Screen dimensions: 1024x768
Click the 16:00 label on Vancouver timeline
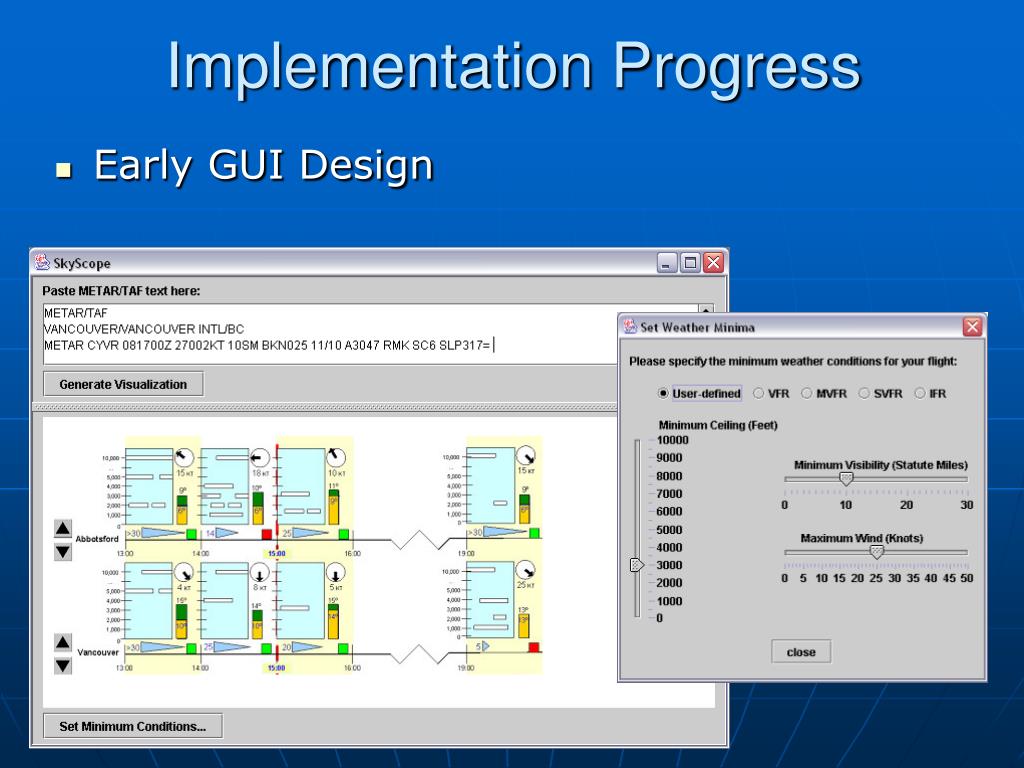[x=353, y=668]
